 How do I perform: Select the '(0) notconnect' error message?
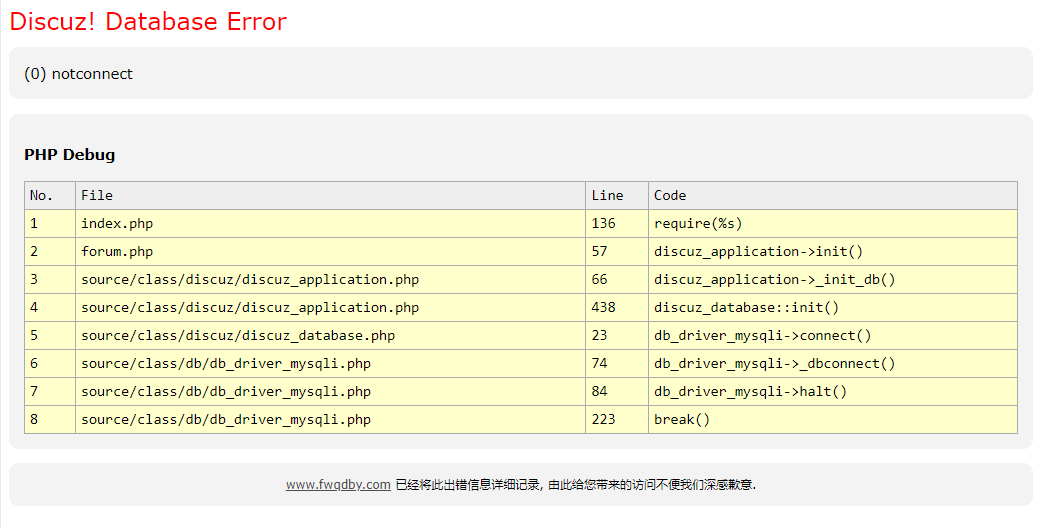(x=79, y=74)
